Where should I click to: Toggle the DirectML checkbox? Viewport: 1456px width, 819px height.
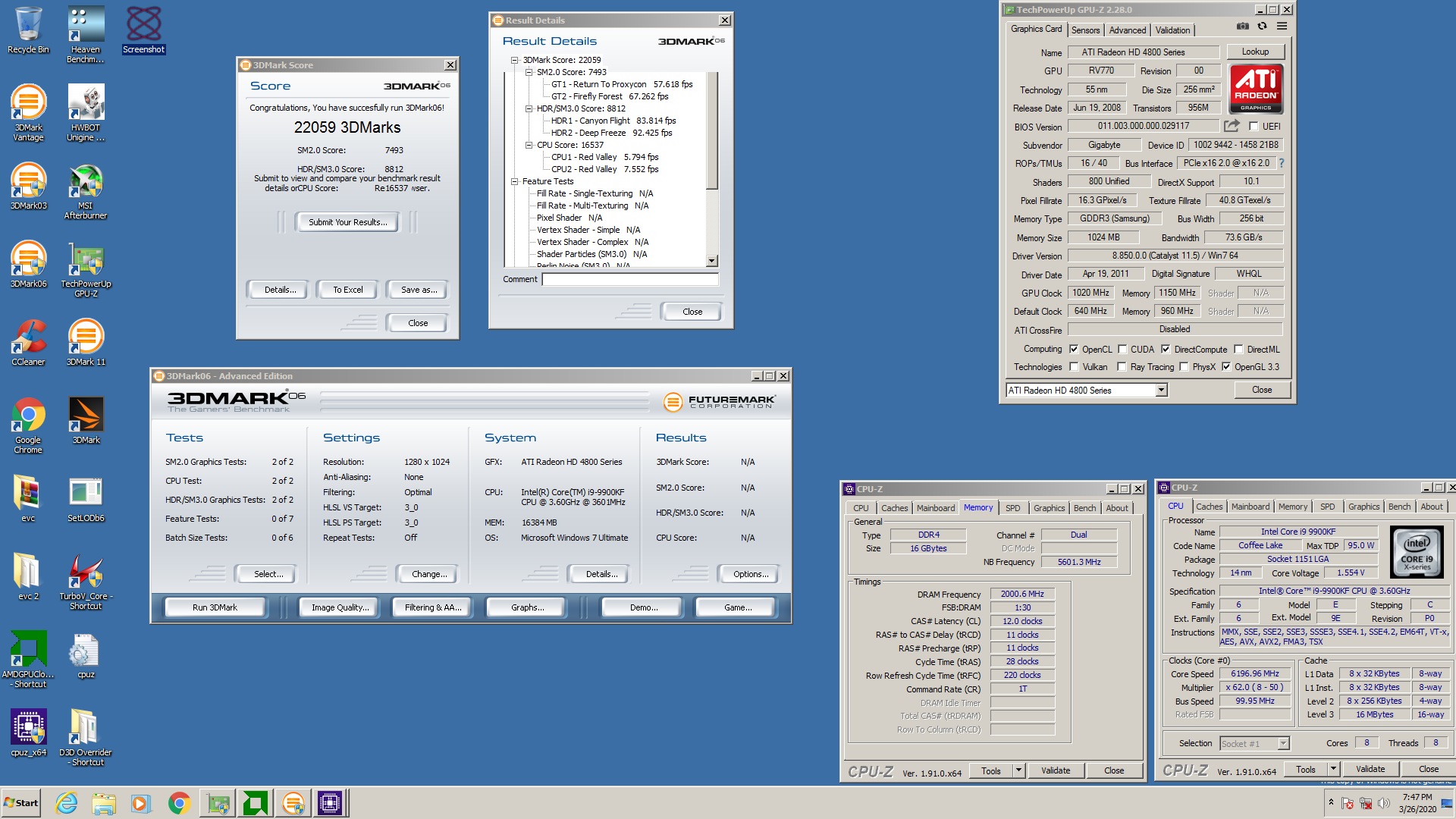1238,350
